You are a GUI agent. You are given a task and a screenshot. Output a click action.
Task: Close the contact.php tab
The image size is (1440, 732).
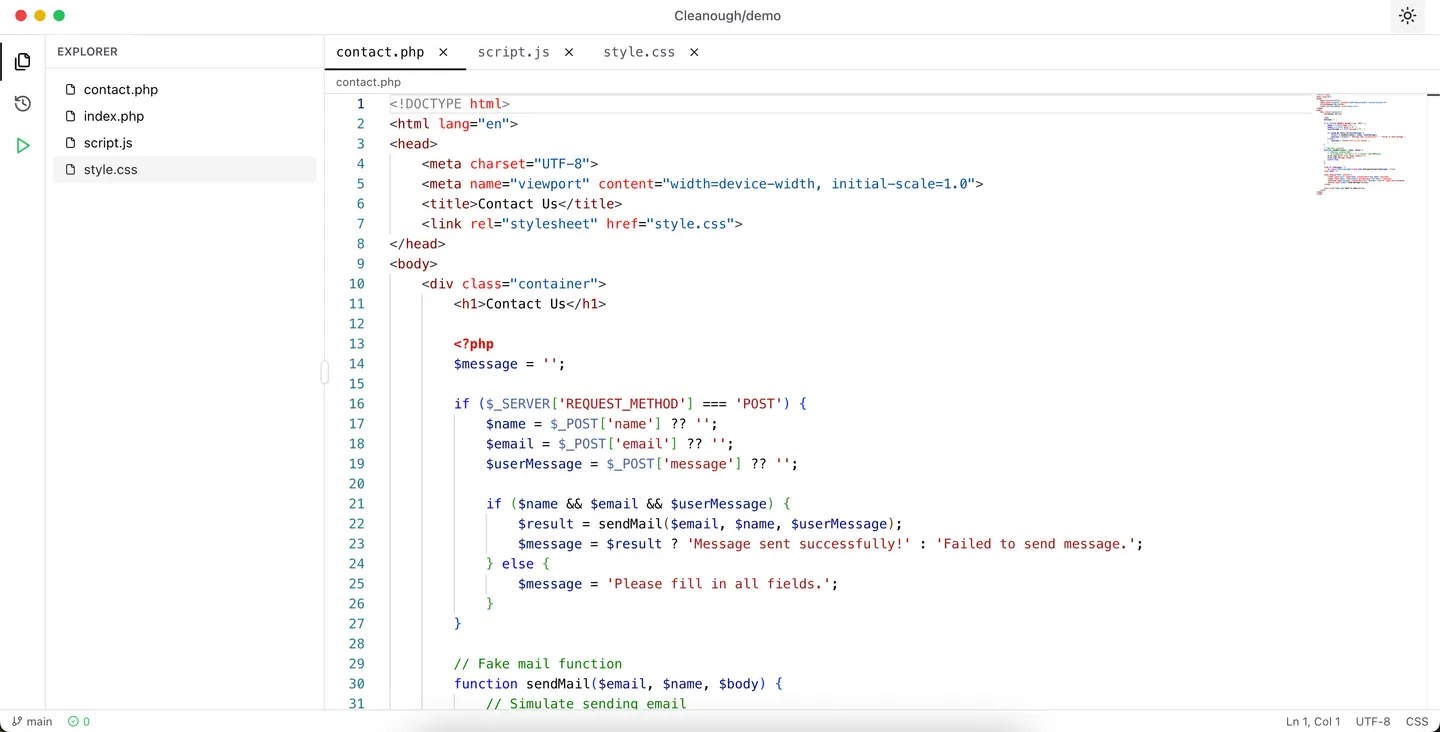[x=443, y=52]
